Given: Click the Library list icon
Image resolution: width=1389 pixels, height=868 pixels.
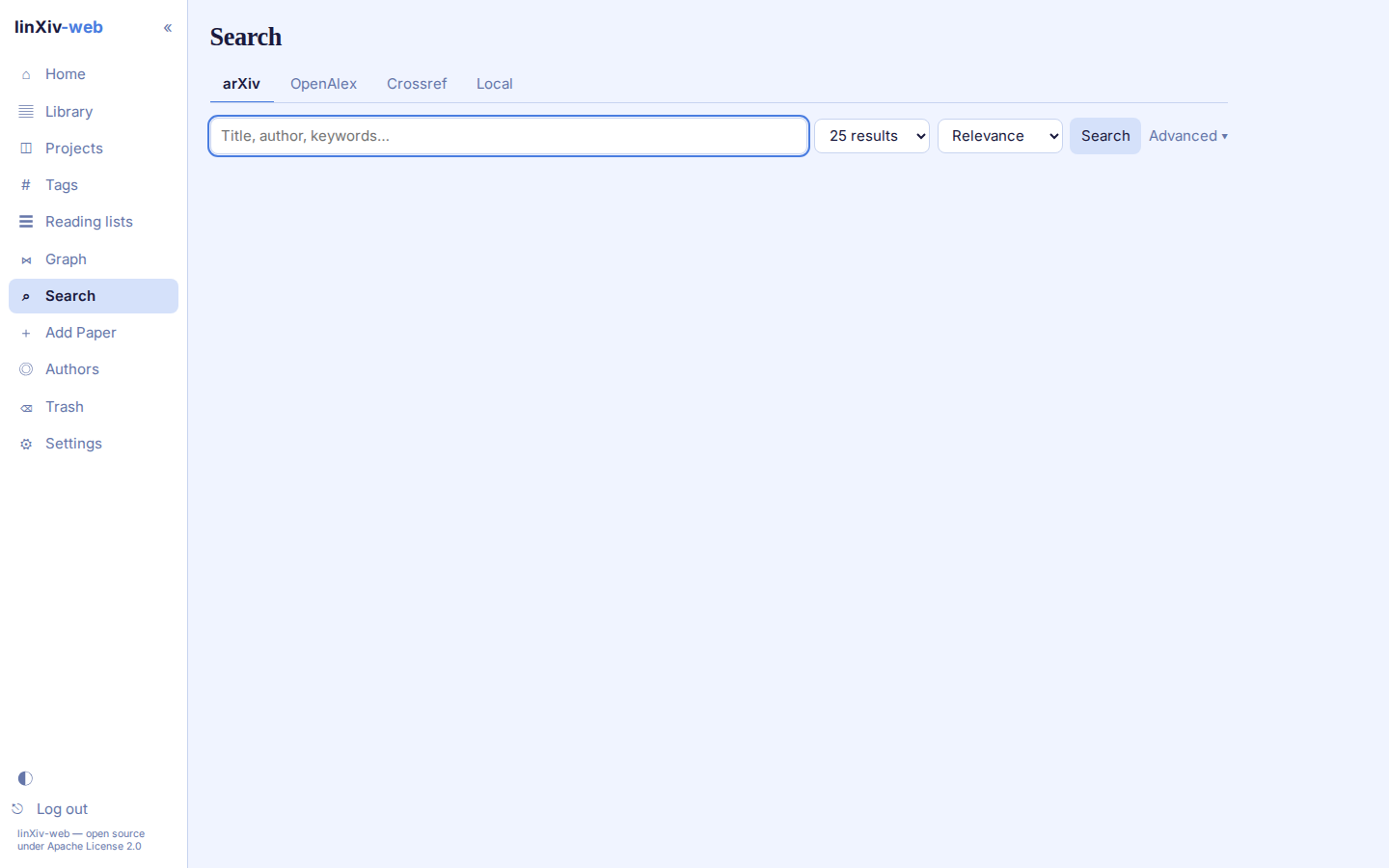Looking at the screenshot, I should click(x=26, y=112).
